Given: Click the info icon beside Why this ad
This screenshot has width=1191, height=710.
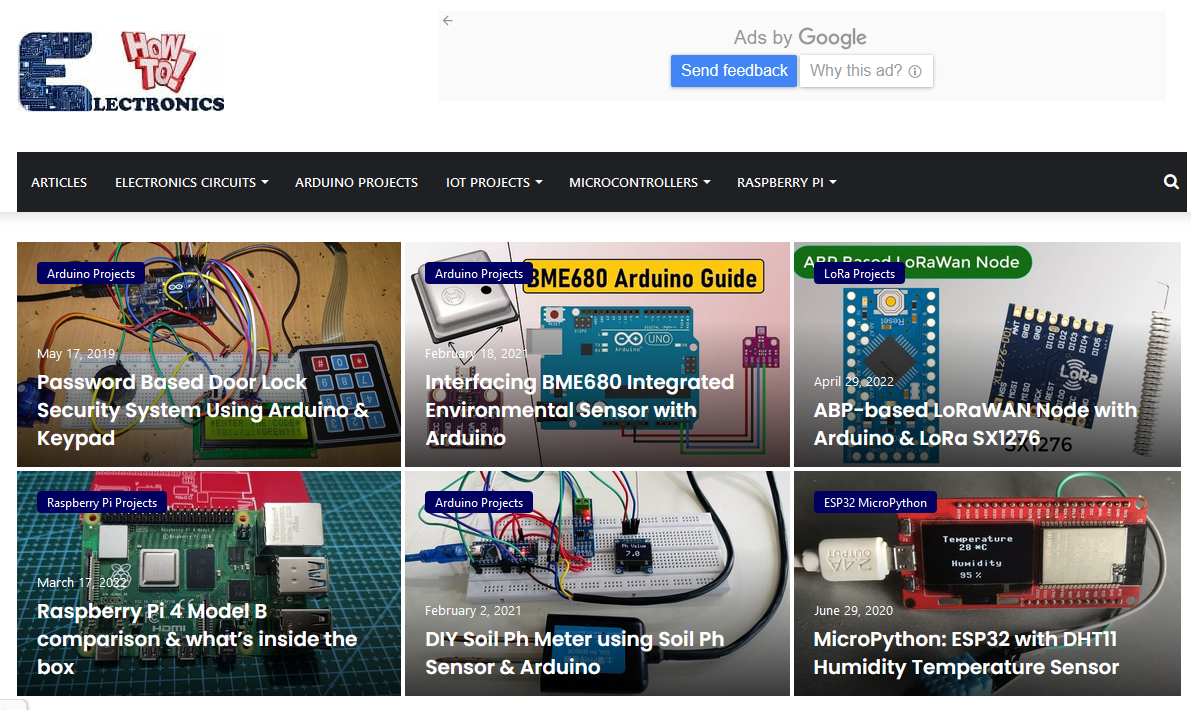Looking at the screenshot, I should tap(915, 71).
